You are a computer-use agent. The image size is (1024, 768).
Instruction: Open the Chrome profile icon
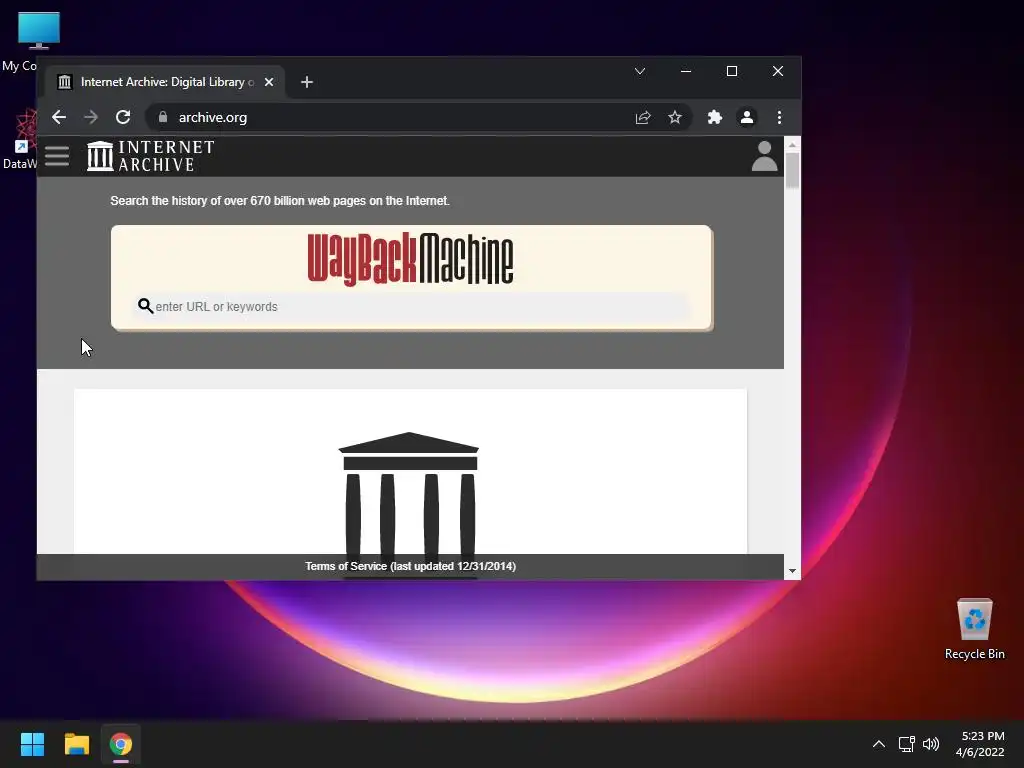pyautogui.click(x=746, y=118)
